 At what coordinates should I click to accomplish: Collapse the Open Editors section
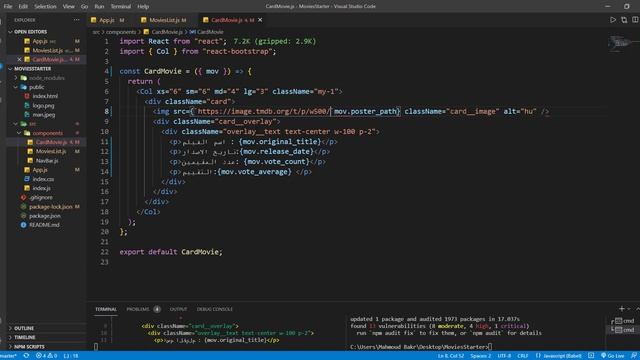click(46, 31)
